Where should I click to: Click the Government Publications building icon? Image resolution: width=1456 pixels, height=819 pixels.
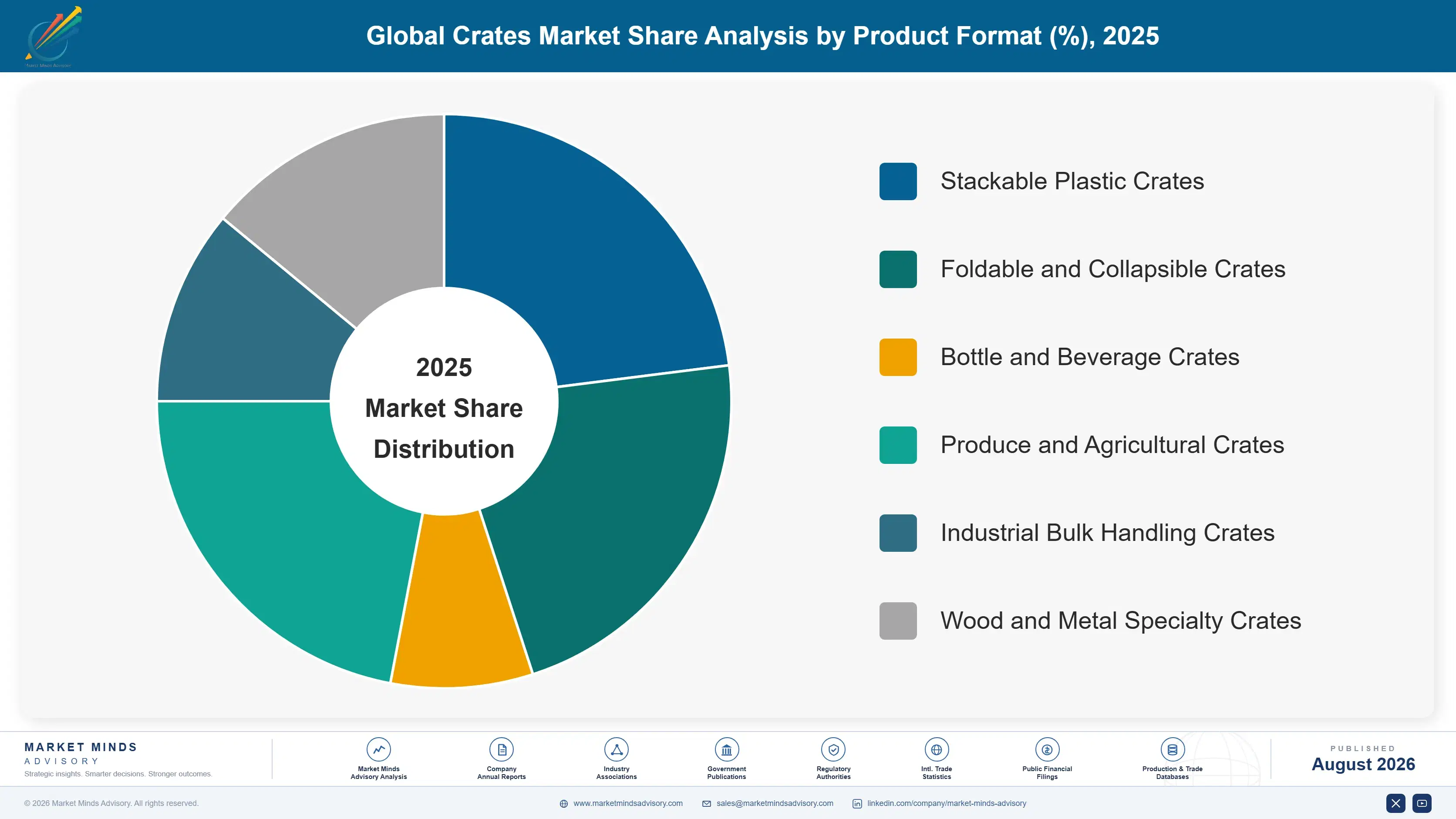tap(726, 749)
